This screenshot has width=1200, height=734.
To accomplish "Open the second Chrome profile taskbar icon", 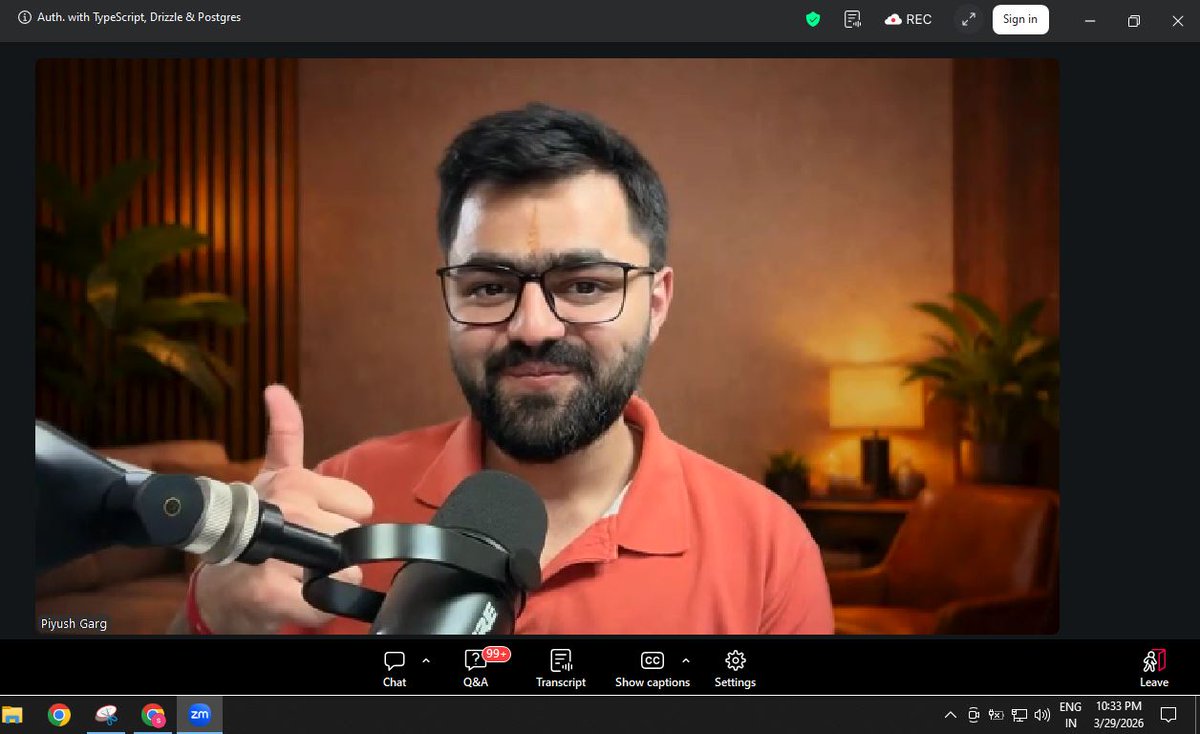I will tap(153, 715).
